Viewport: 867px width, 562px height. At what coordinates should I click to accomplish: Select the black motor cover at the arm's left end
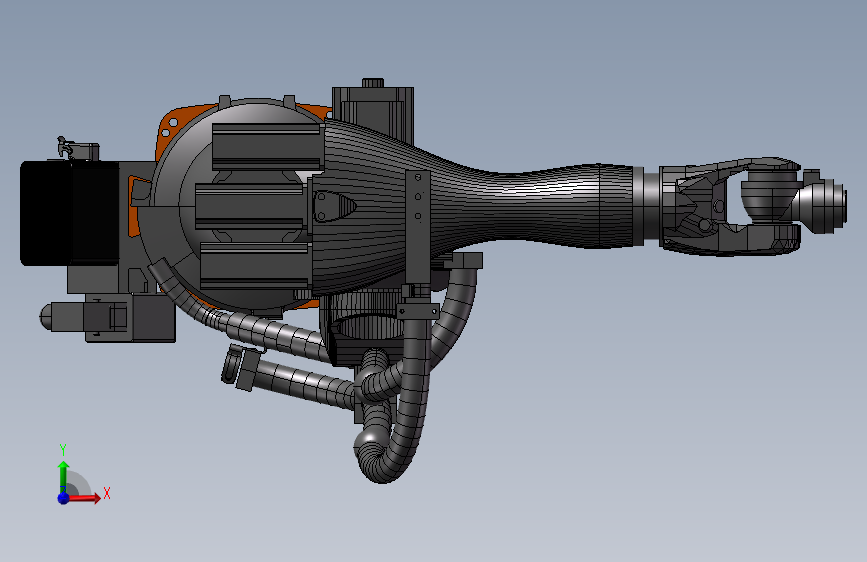(70, 213)
